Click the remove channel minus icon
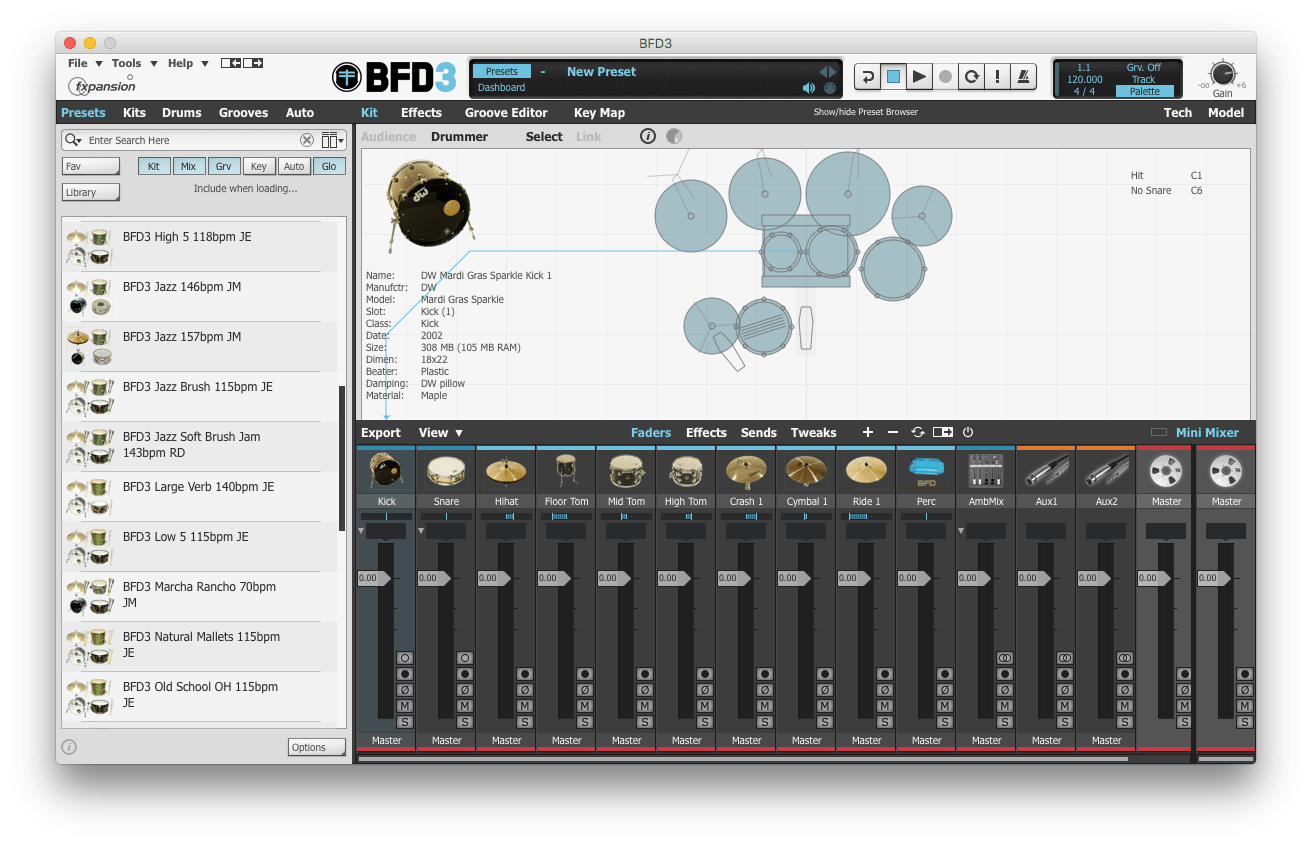The image size is (1312, 844). pyautogui.click(x=892, y=432)
